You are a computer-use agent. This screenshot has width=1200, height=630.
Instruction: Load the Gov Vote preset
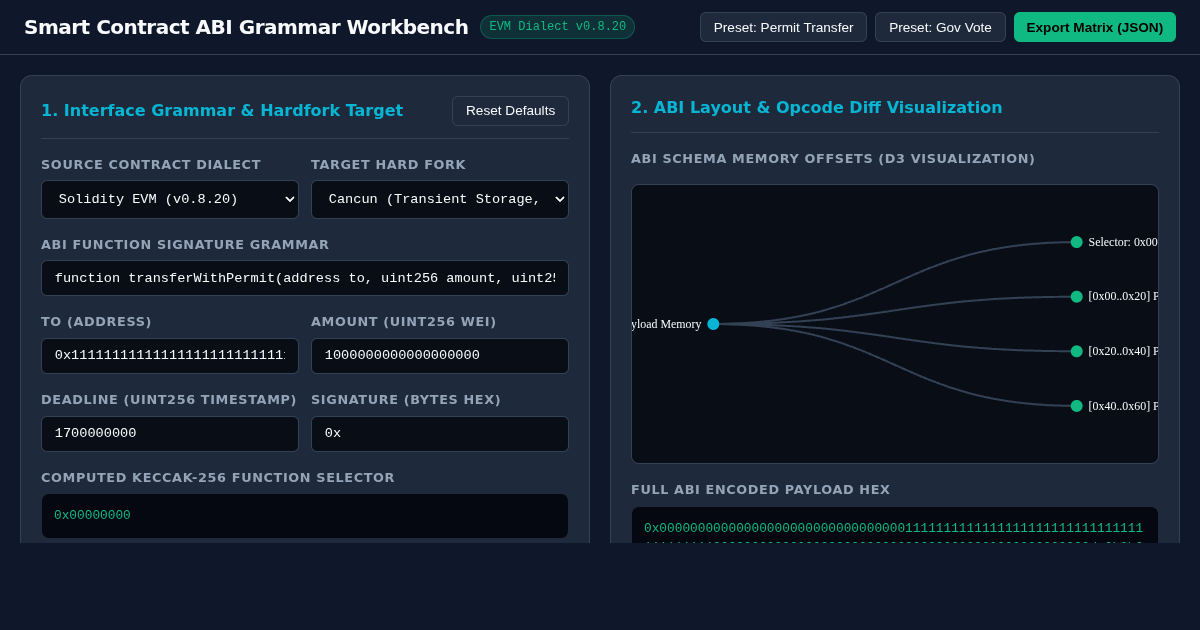tap(940, 27)
